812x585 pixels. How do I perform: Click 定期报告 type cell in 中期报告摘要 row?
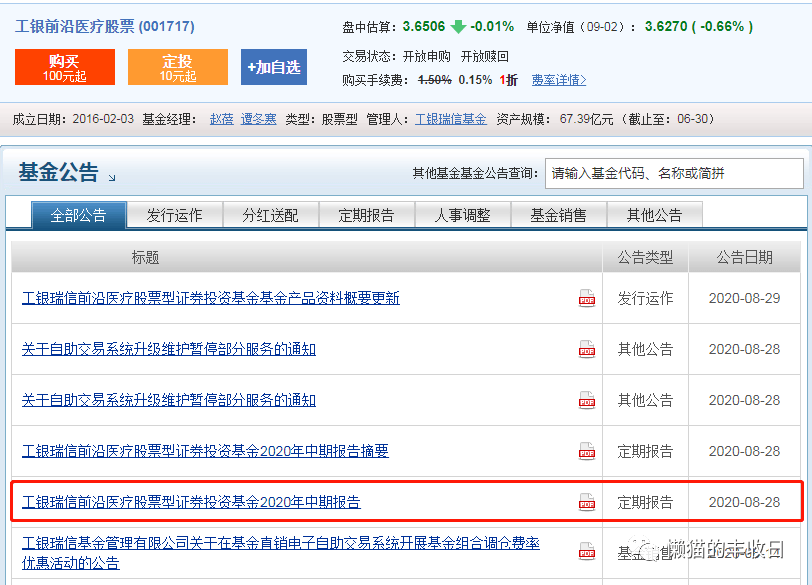[x=645, y=451]
